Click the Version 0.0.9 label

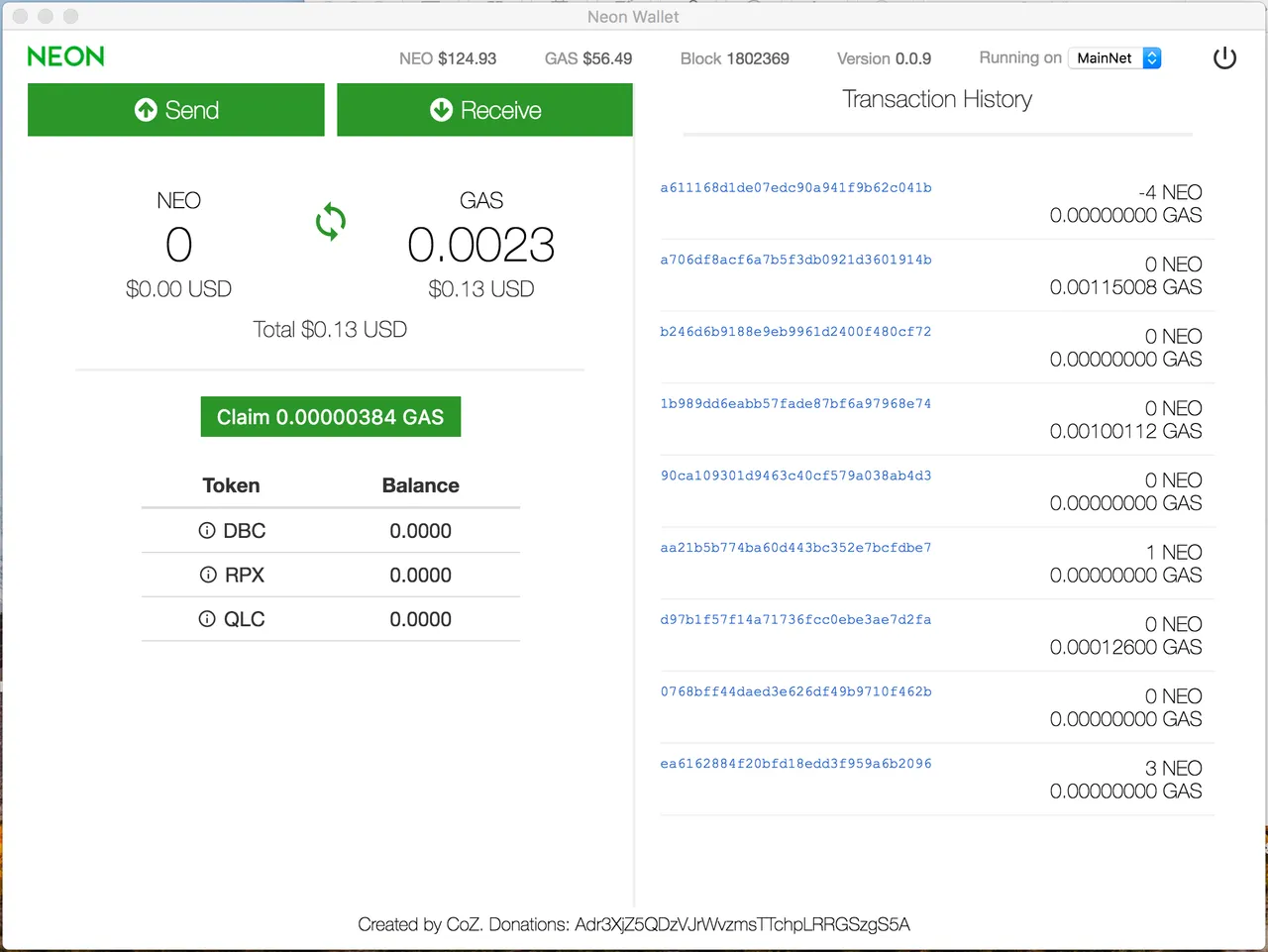[x=884, y=58]
